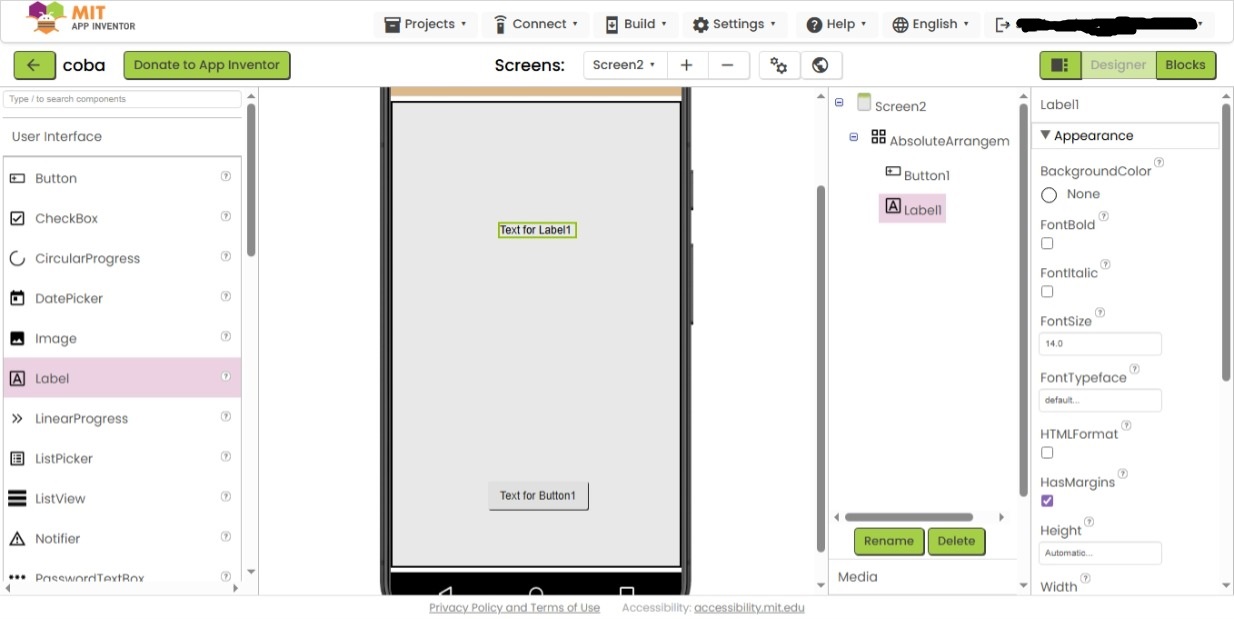Pick BackgroundColor None color swatch
Screen dimensions: 1234x619
pos(1049,195)
